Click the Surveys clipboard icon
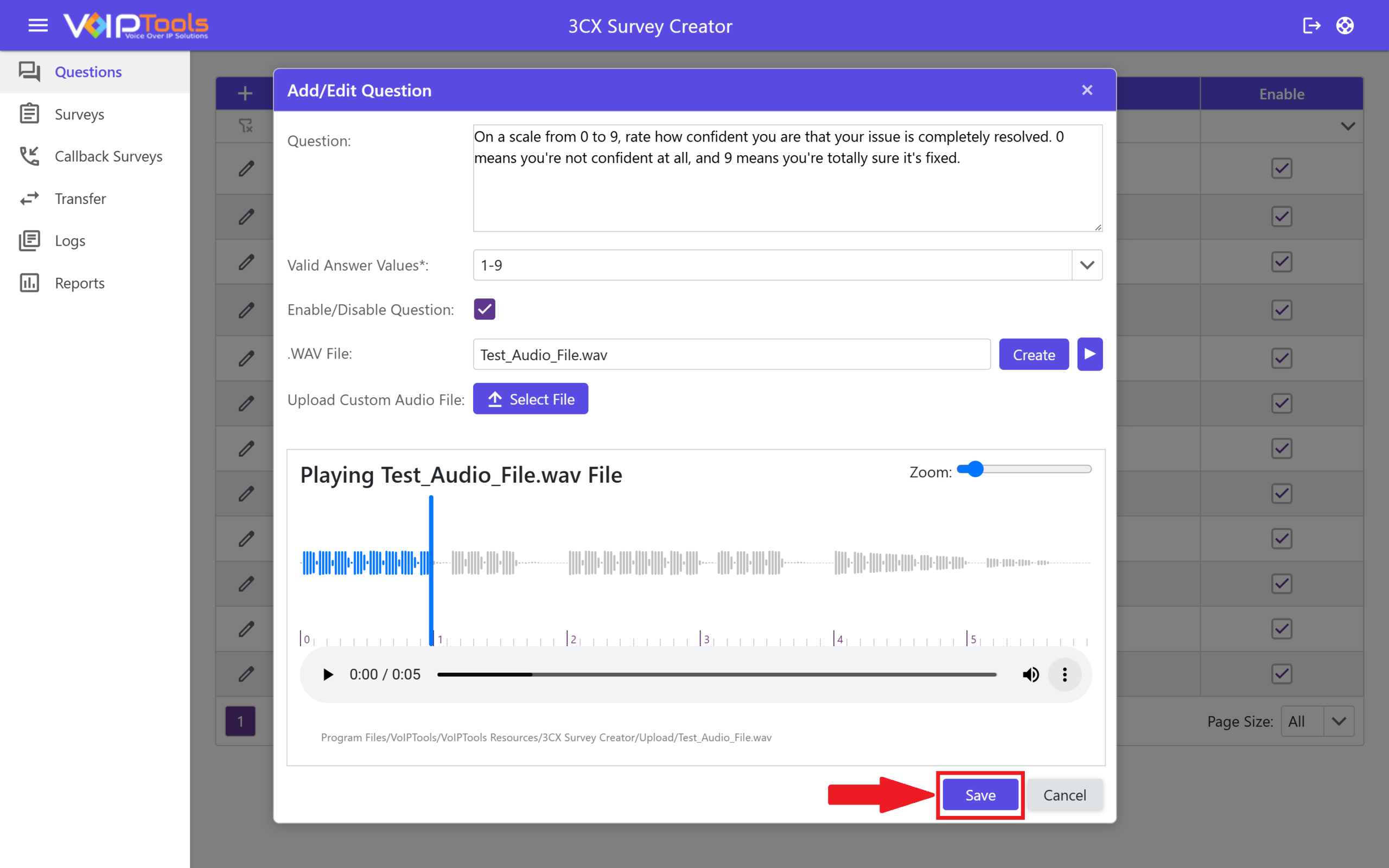 point(29,114)
